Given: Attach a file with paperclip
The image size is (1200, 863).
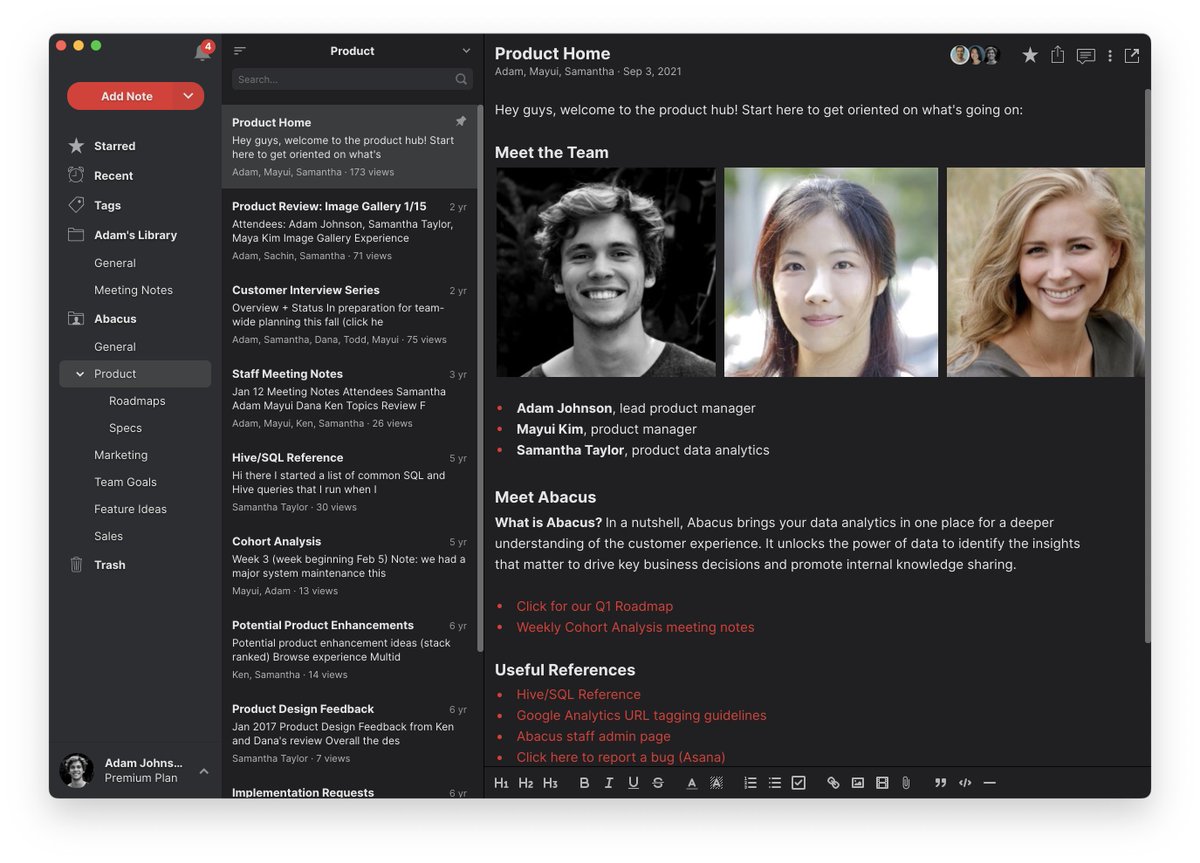Looking at the screenshot, I should coord(906,783).
